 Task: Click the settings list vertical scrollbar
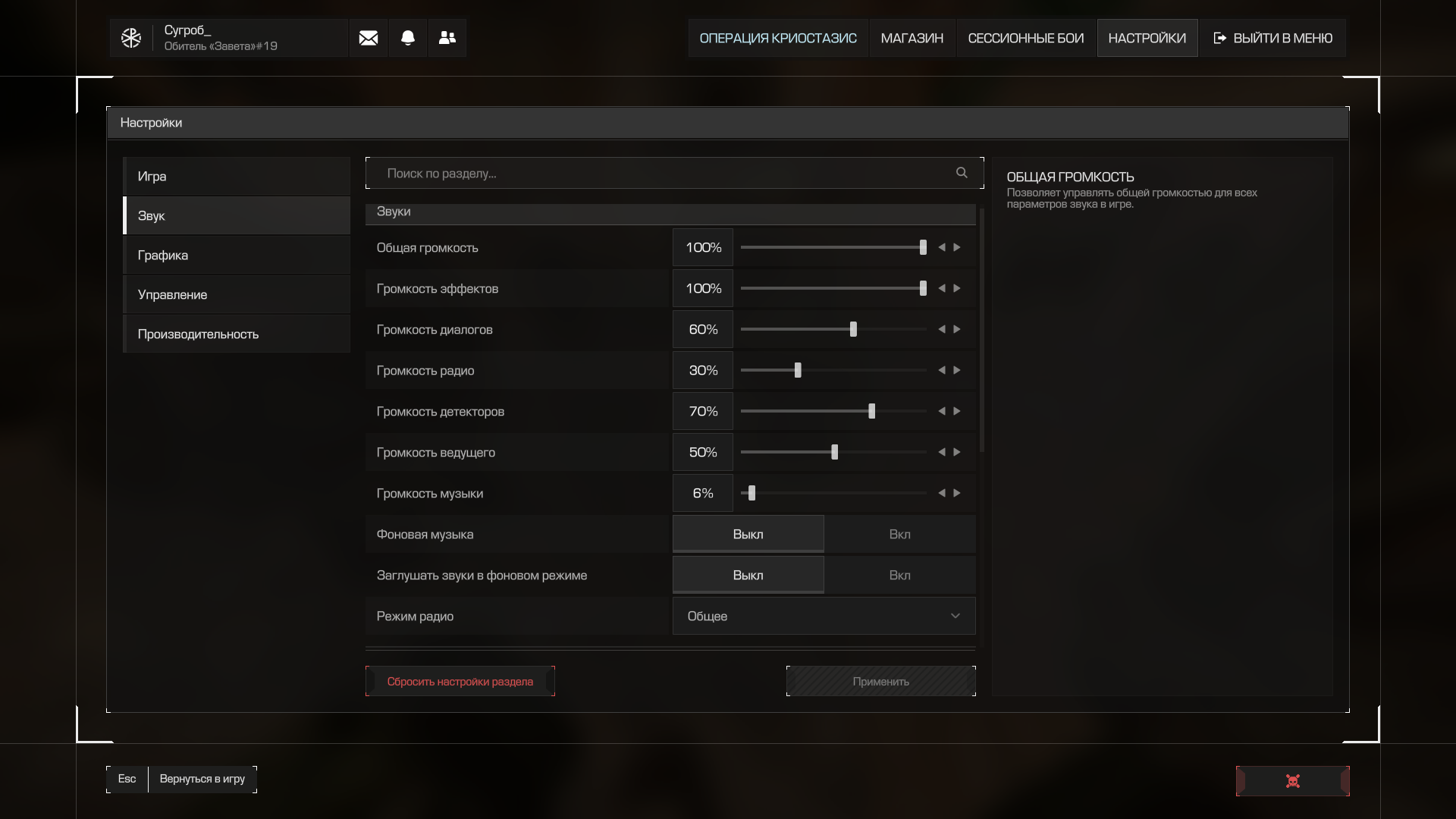click(982, 331)
